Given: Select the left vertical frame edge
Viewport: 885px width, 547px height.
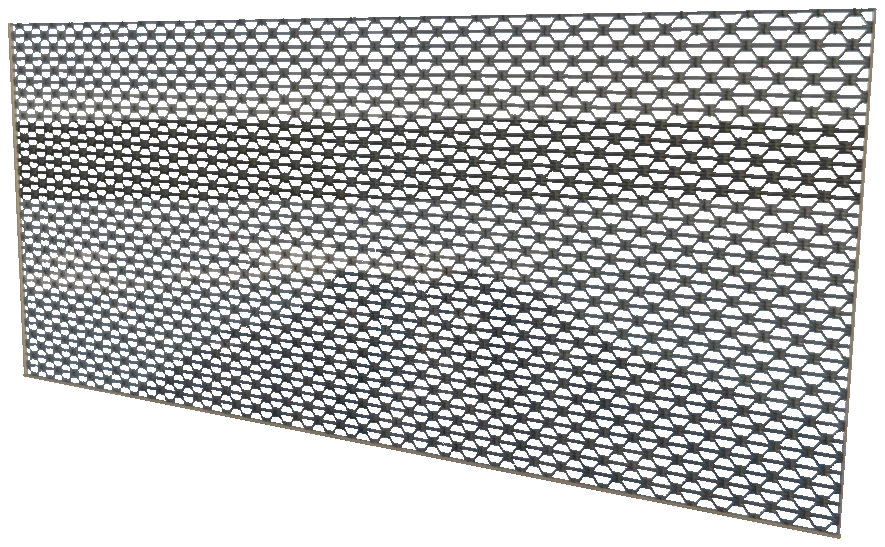Looking at the screenshot, I should click(17, 200).
